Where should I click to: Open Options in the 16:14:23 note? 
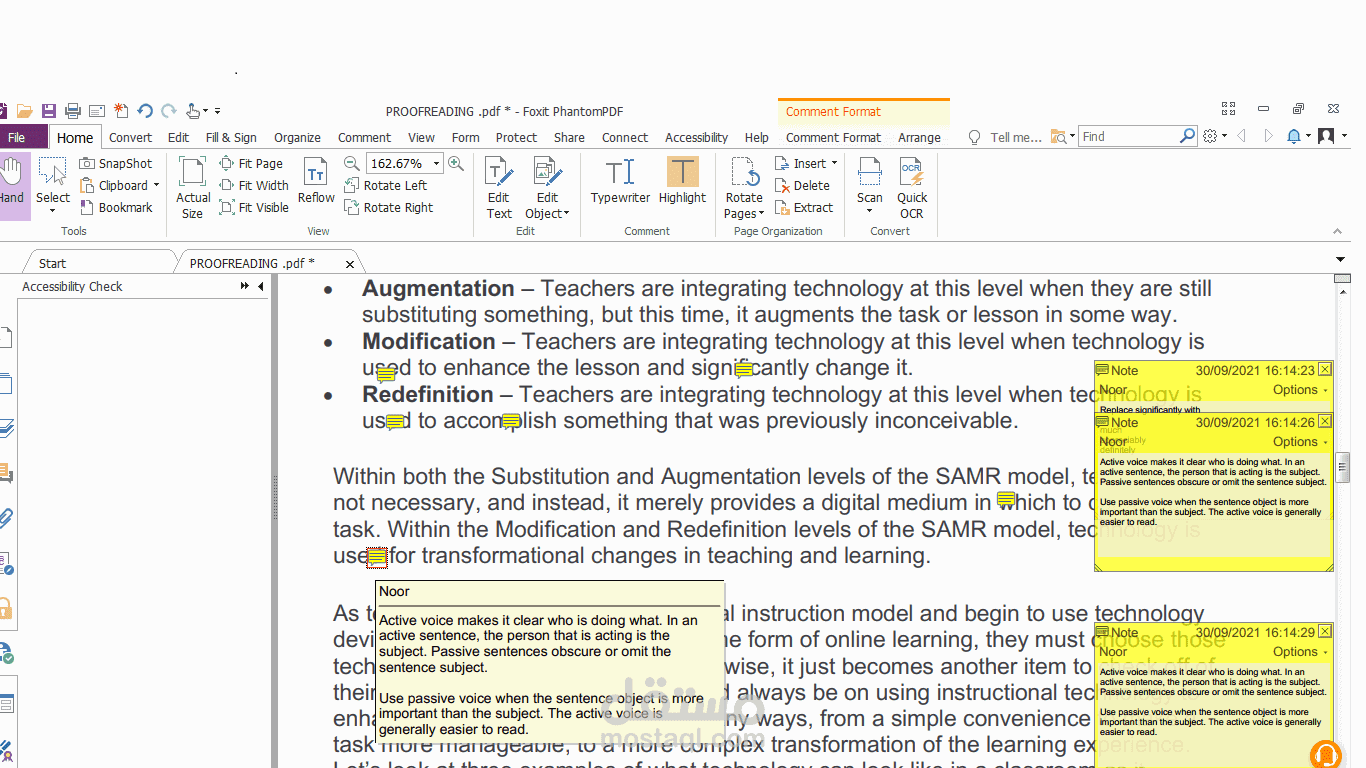[x=1300, y=390]
